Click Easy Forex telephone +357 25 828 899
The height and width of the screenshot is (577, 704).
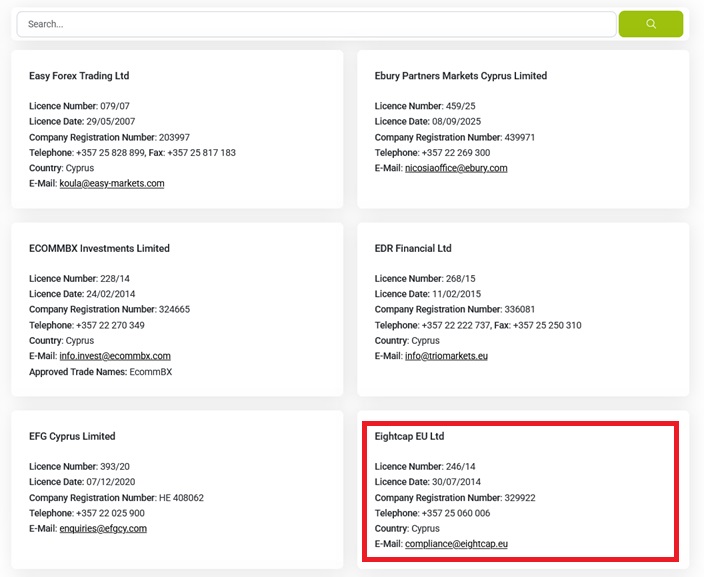click(110, 153)
